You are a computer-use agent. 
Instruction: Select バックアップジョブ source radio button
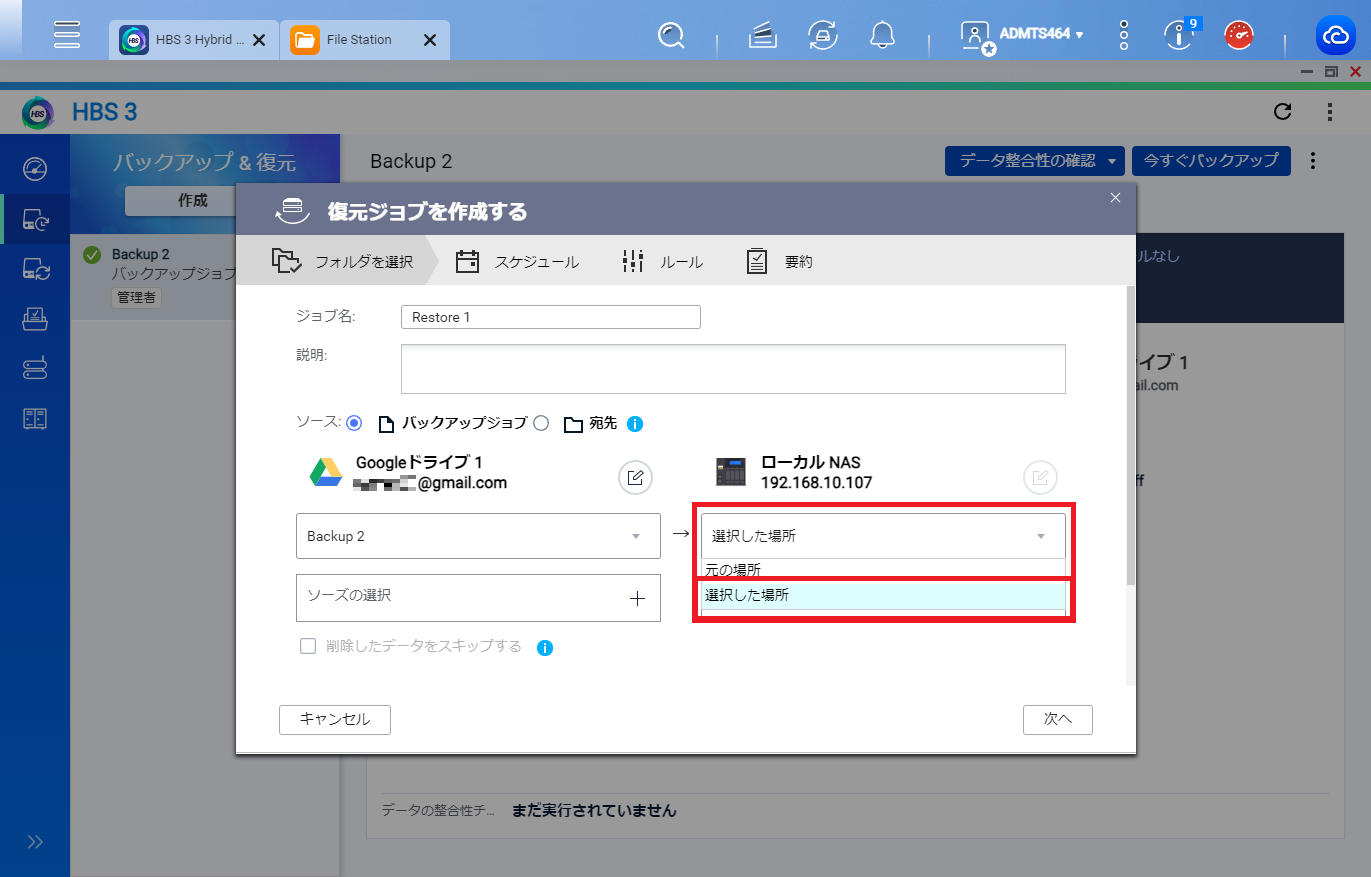[353, 423]
